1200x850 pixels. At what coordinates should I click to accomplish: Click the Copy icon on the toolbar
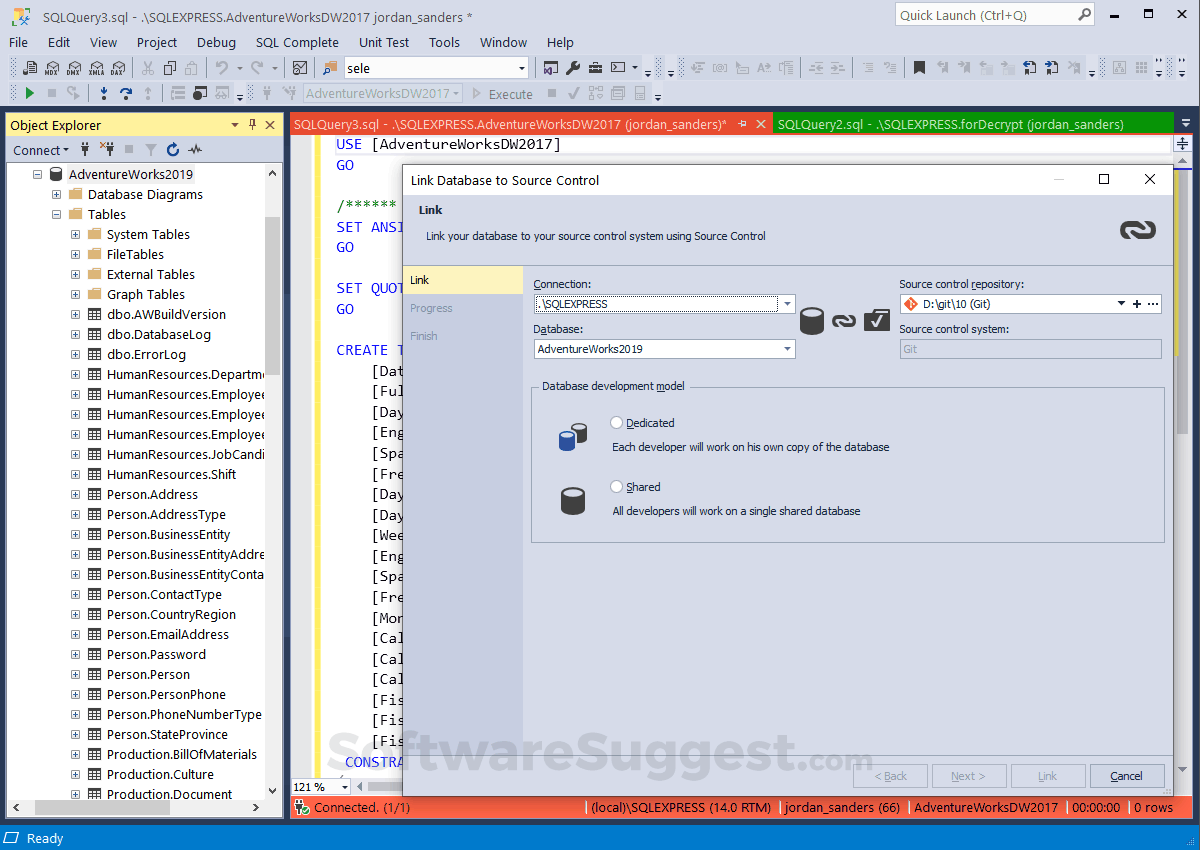coord(170,68)
